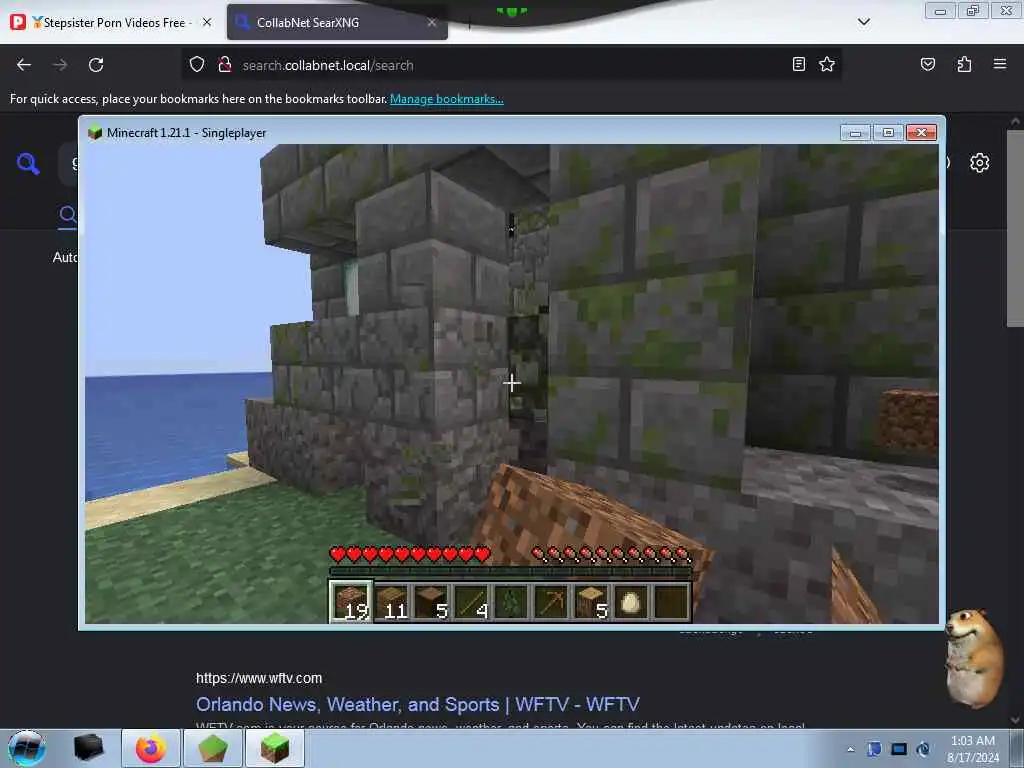
Task: Open SearXNG preferences gear icon
Action: click(x=979, y=163)
